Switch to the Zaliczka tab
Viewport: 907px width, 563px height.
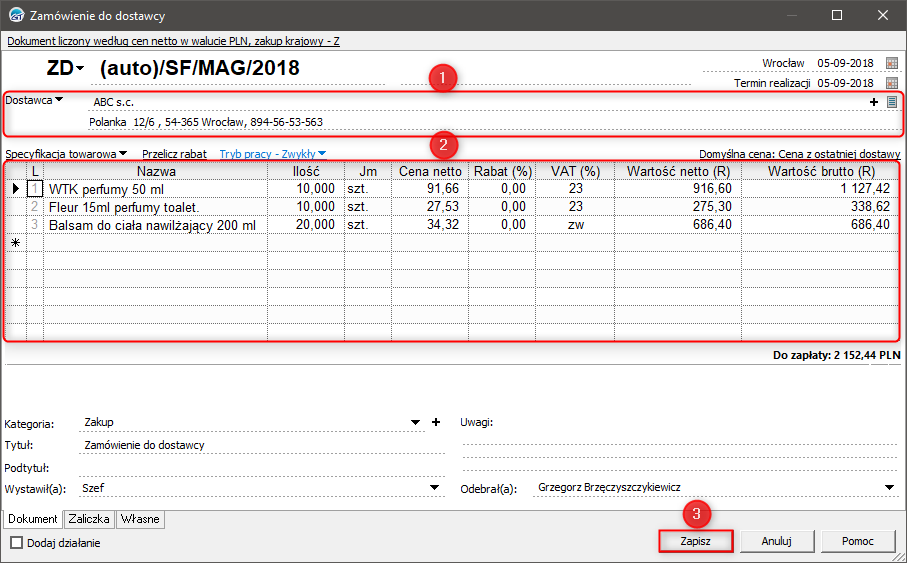[x=89, y=519]
